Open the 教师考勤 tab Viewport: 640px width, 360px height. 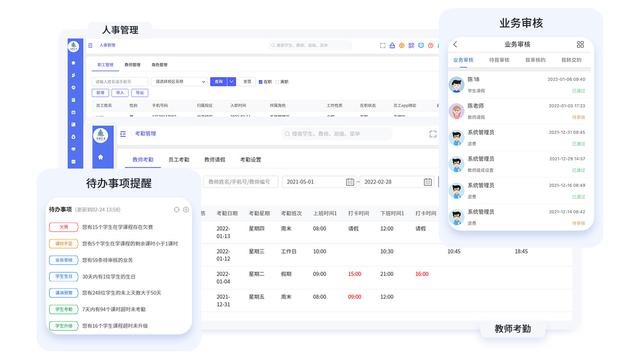(x=143, y=160)
